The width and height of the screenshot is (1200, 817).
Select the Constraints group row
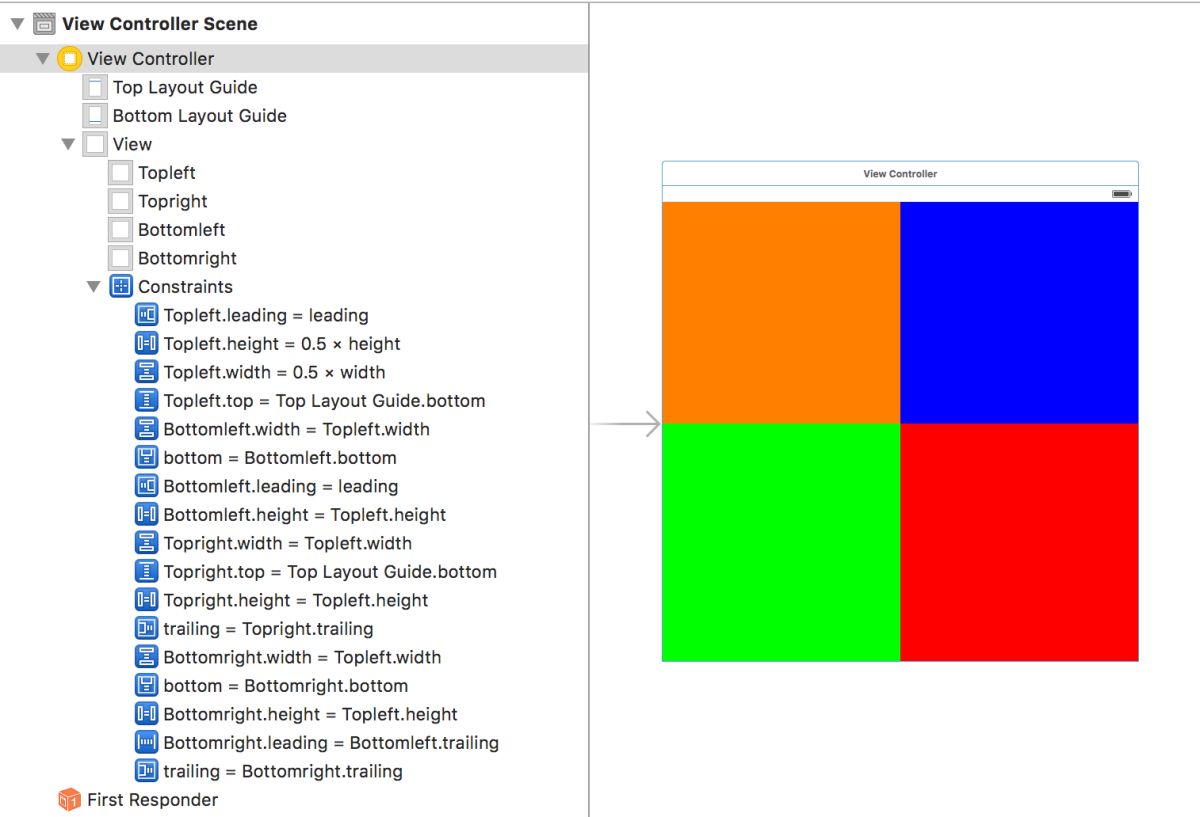(x=294, y=287)
